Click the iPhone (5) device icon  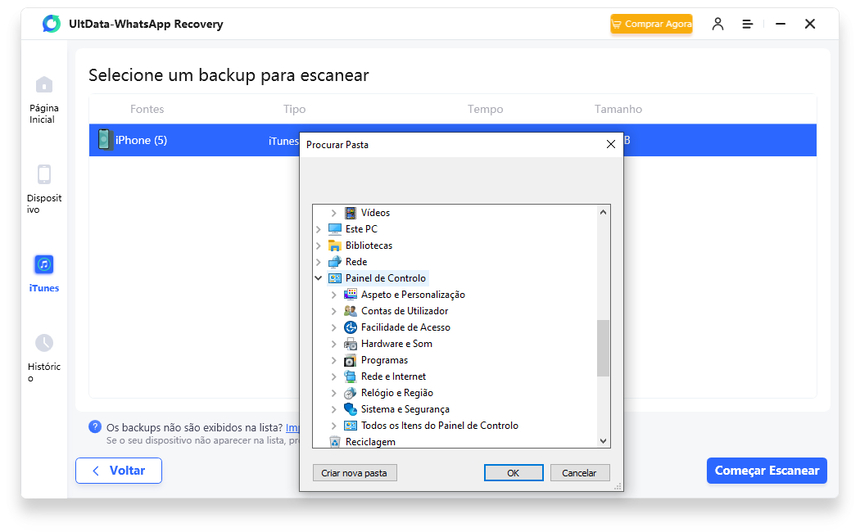point(104,139)
